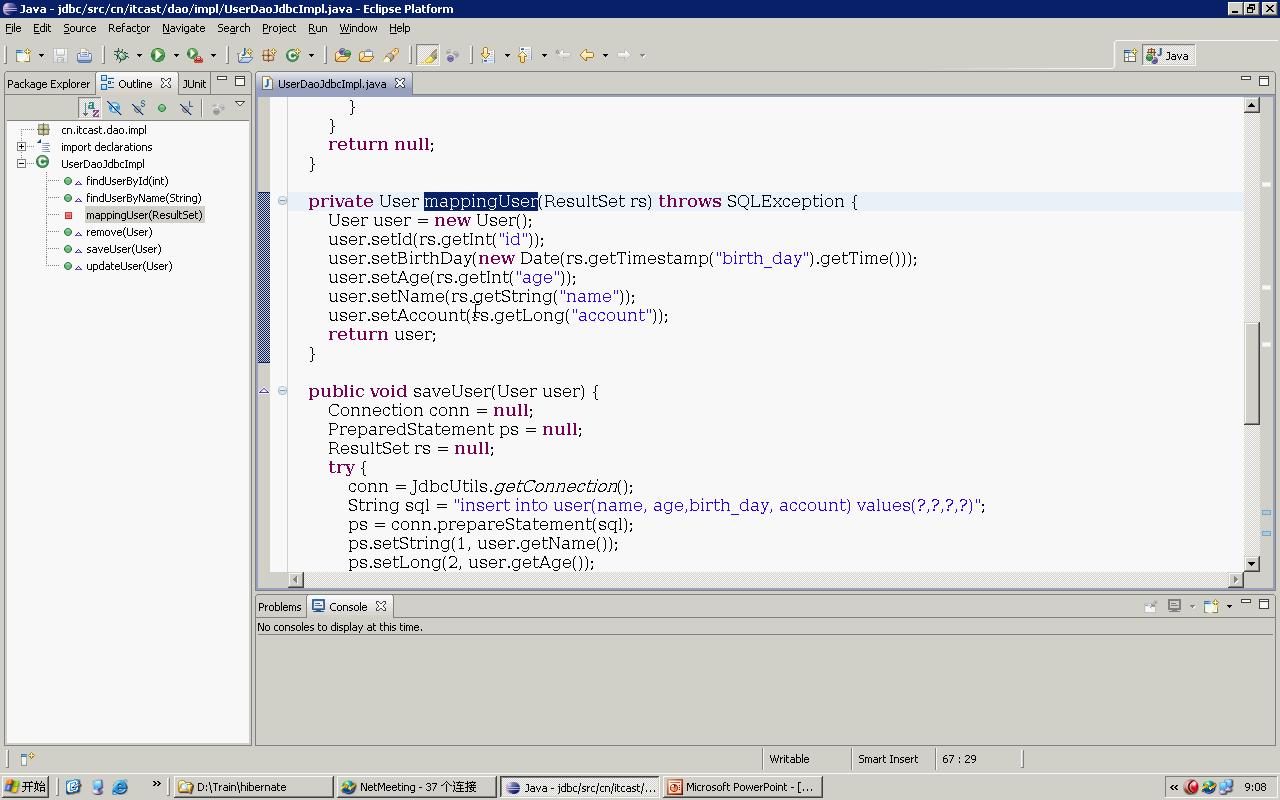Open the Outline view menu dropdown
The width and height of the screenshot is (1280, 800).
coord(240,105)
